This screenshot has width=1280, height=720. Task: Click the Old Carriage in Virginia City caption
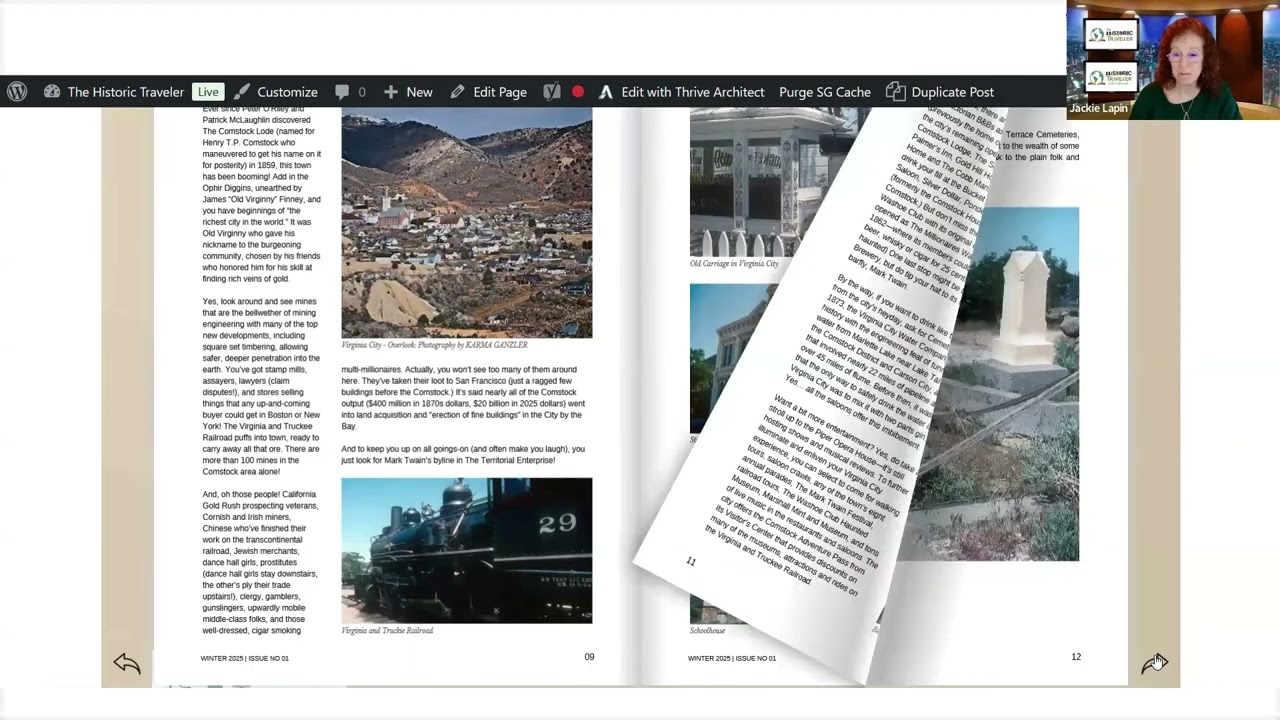[734, 264]
